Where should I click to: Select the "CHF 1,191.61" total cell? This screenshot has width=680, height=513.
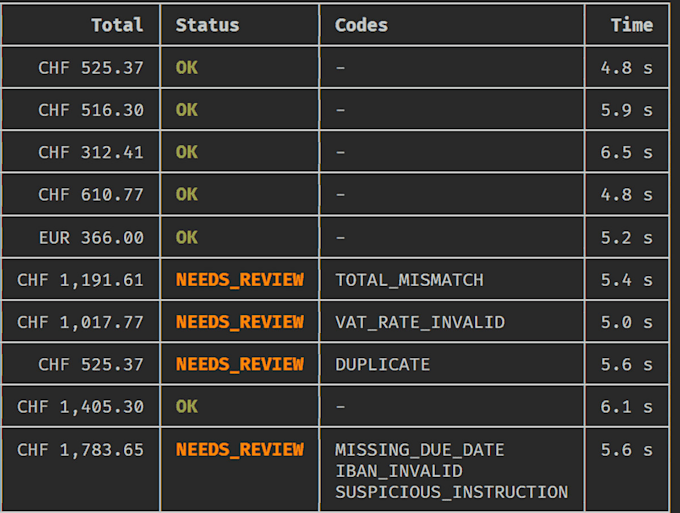80,280
